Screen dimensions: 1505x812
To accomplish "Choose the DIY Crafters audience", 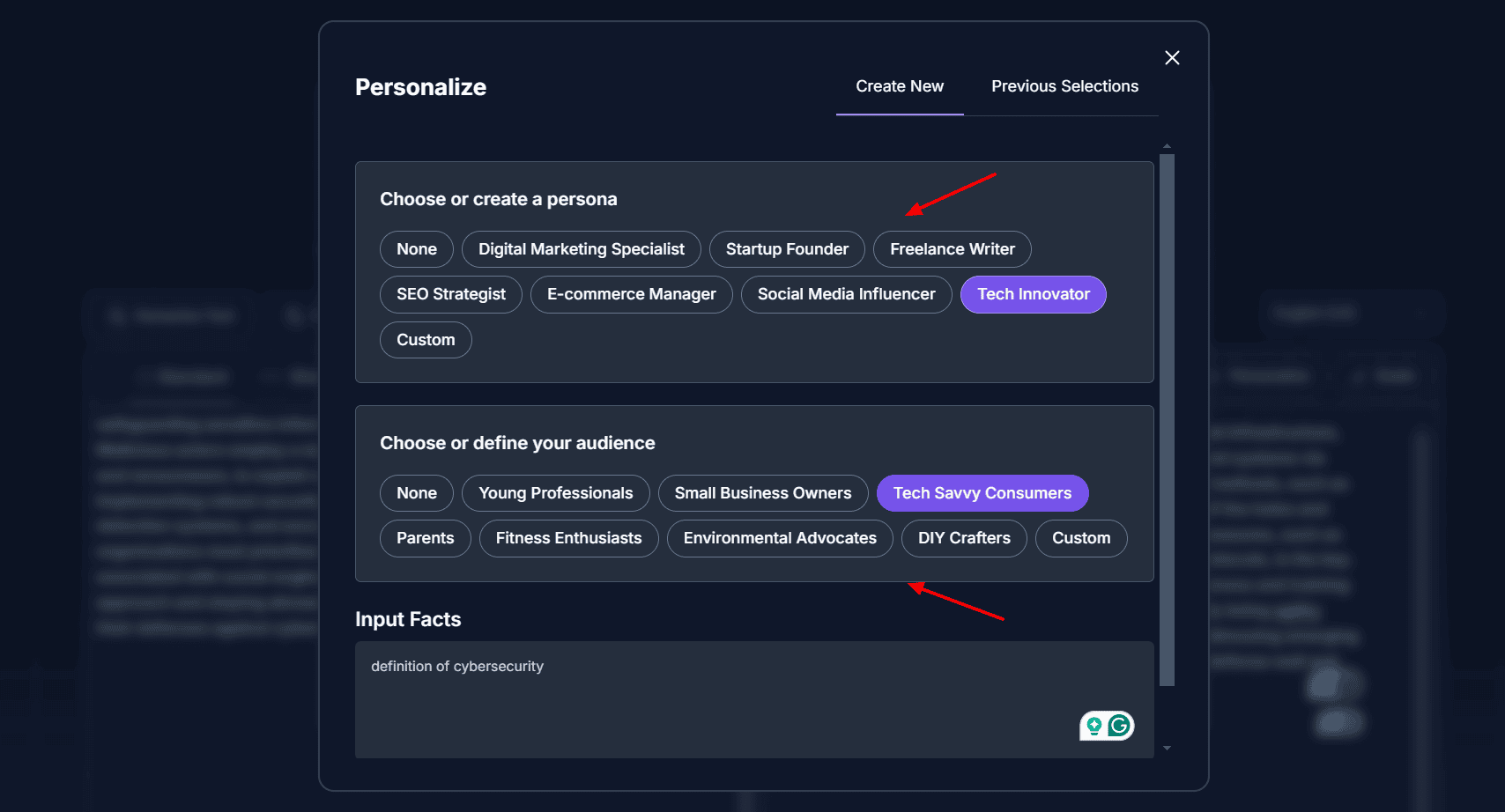I will (964, 538).
